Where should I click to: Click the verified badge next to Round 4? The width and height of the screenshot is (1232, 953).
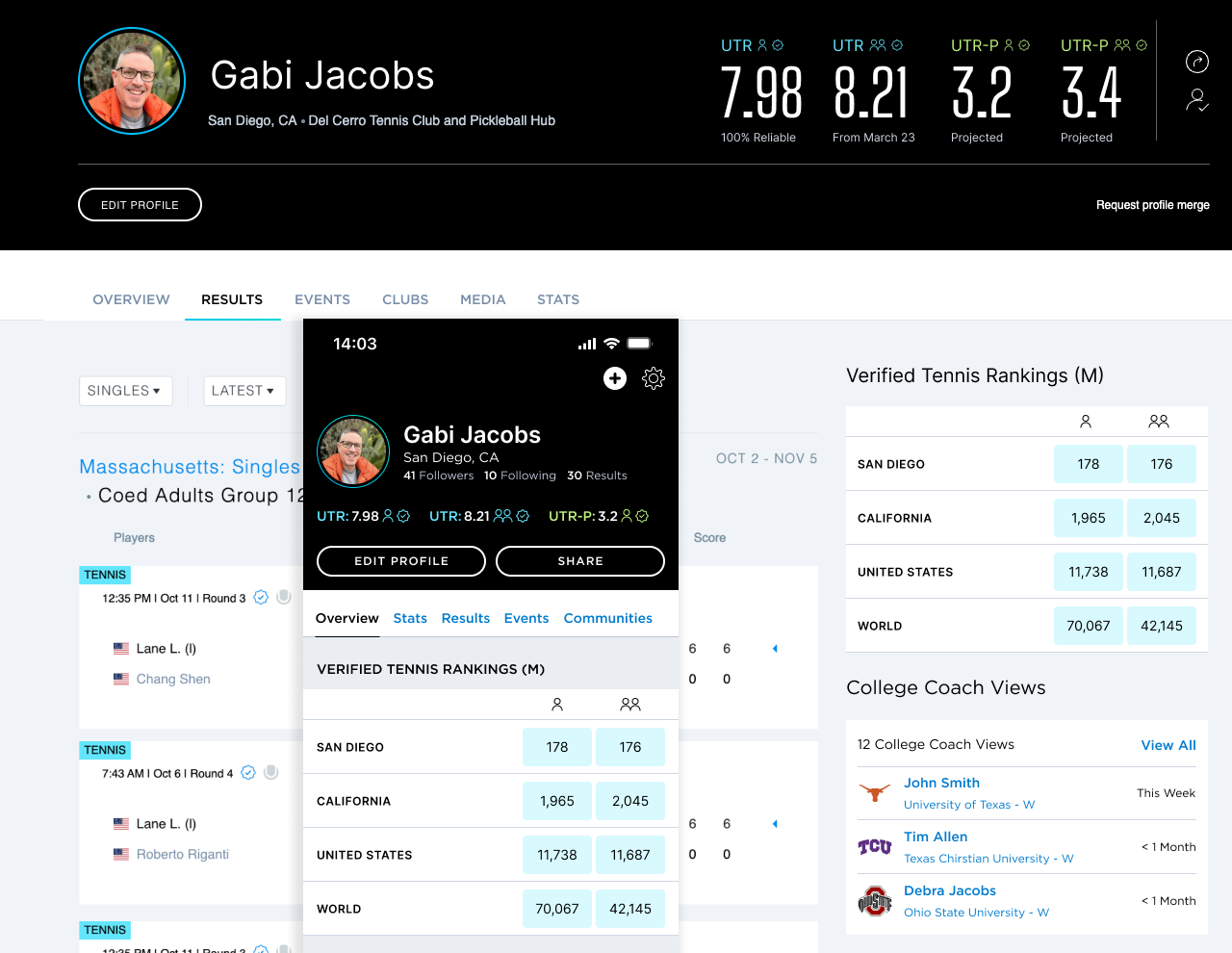(248, 773)
